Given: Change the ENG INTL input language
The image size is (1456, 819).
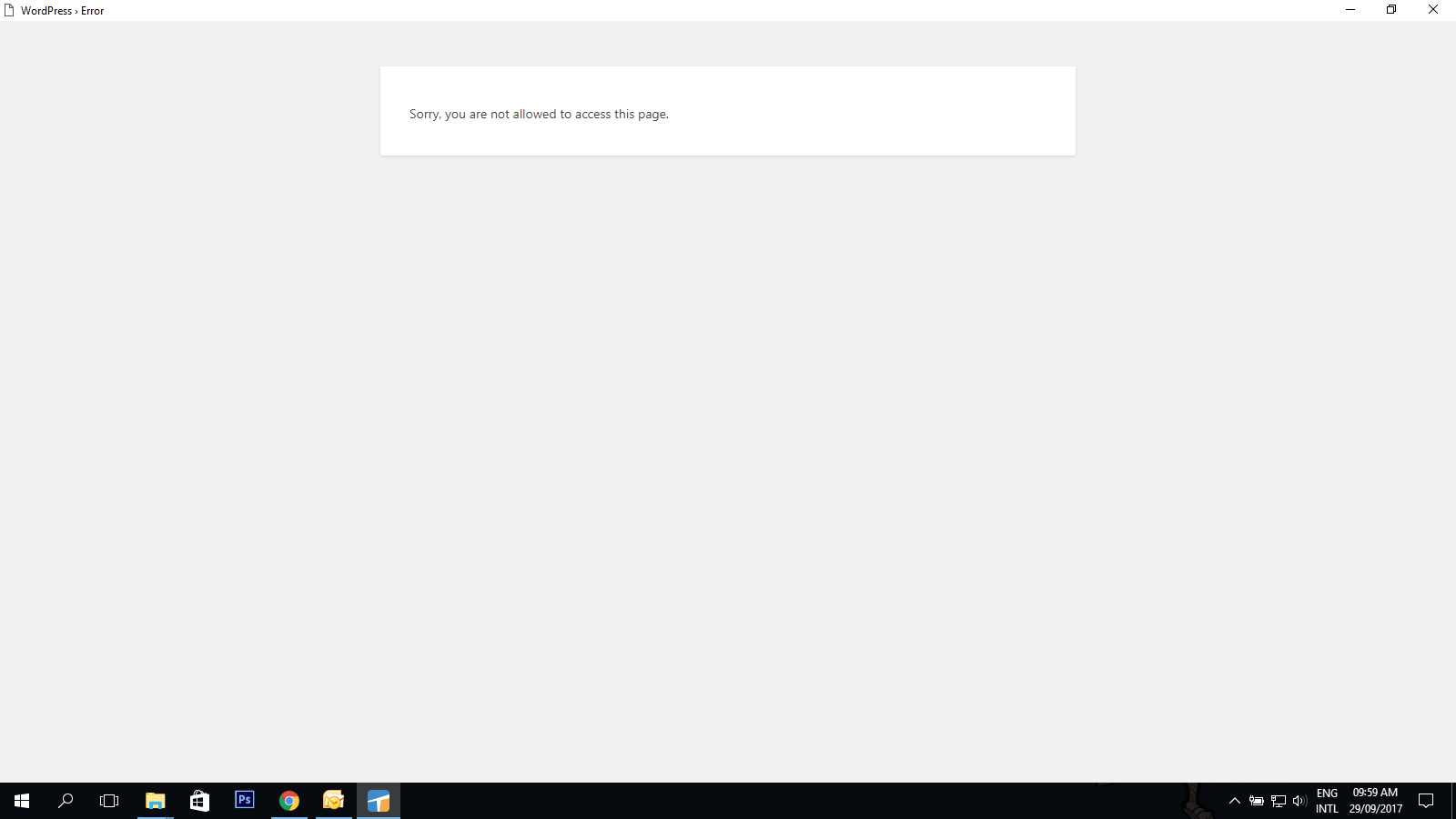Looking at the screenshot, I should tap(1327, 801).
